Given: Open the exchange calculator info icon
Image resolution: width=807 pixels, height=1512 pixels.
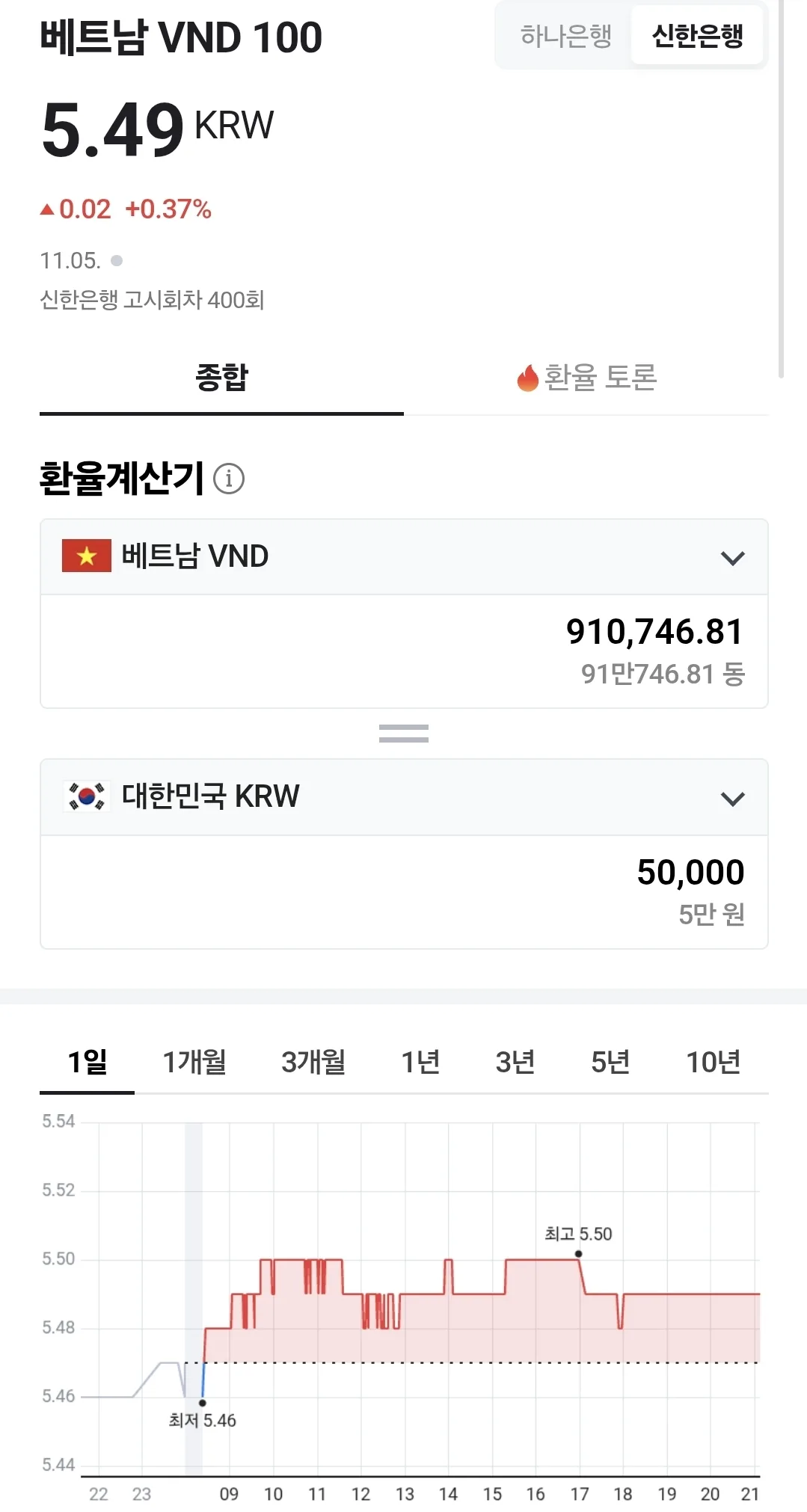Looking at the screenshot, I should point(229,479).
